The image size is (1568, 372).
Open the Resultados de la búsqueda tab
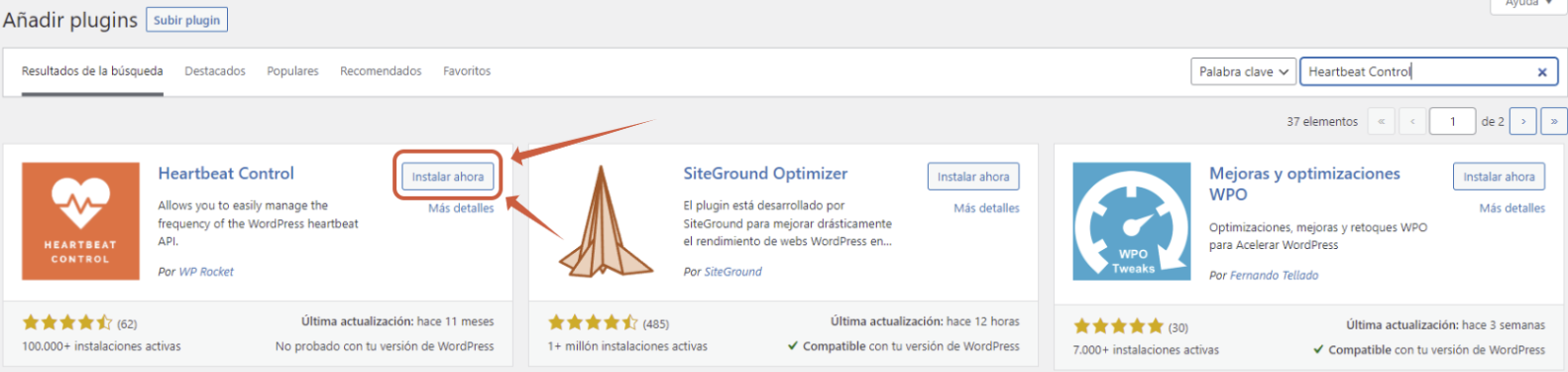coord(92,71)
